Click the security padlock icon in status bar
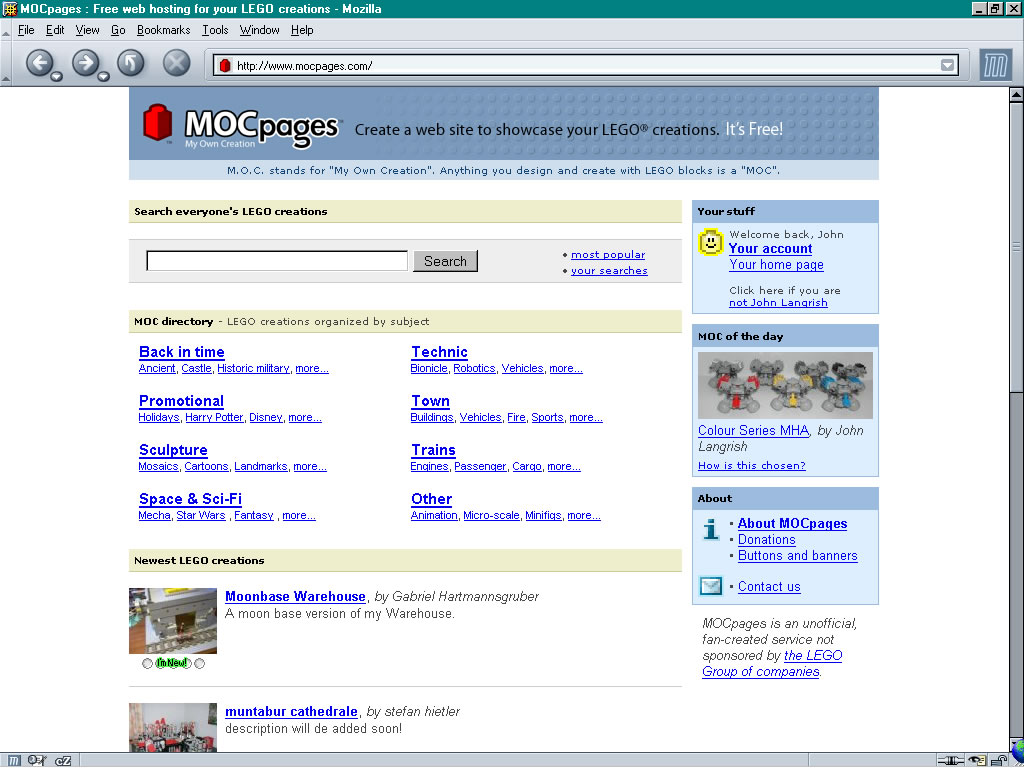The width and height of the screenshot is (1024, 768). click(x=999, y=760)
